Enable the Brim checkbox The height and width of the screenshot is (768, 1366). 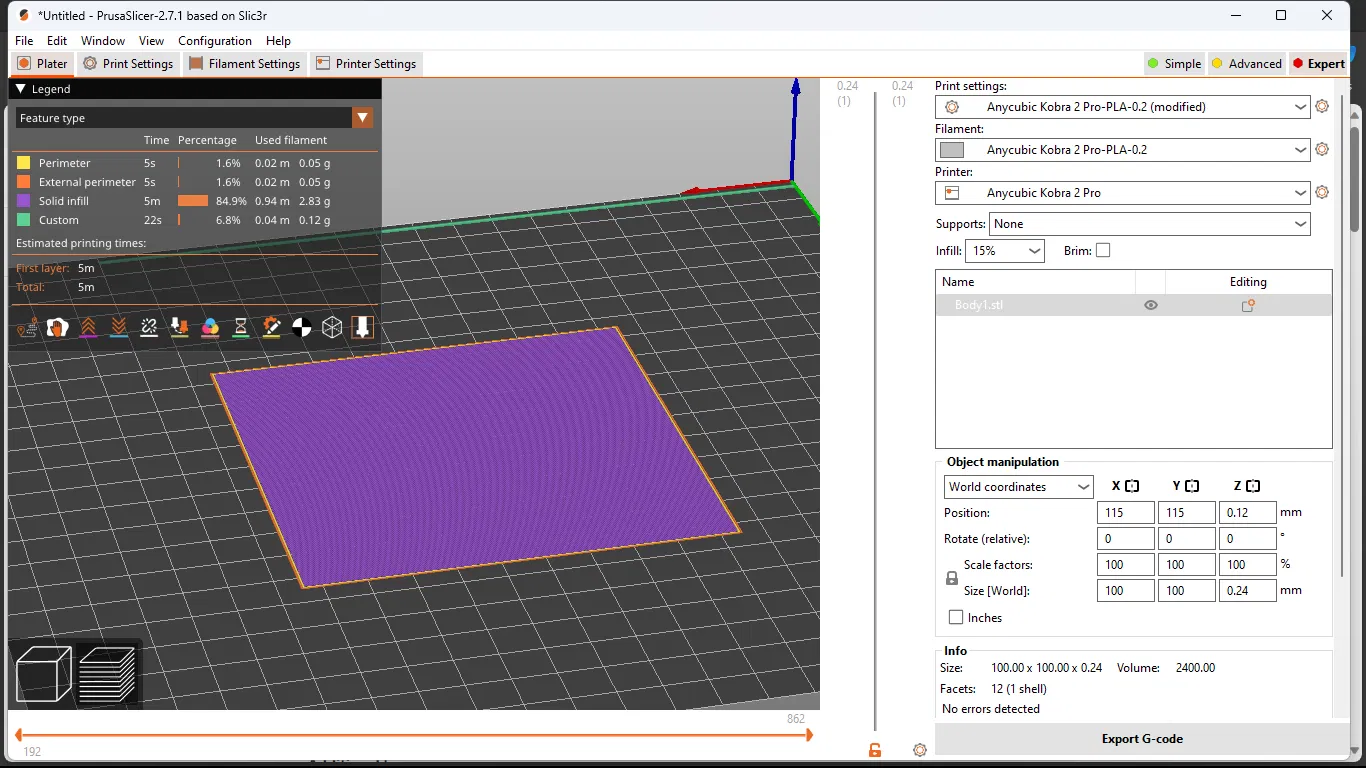pos(1103,251)
